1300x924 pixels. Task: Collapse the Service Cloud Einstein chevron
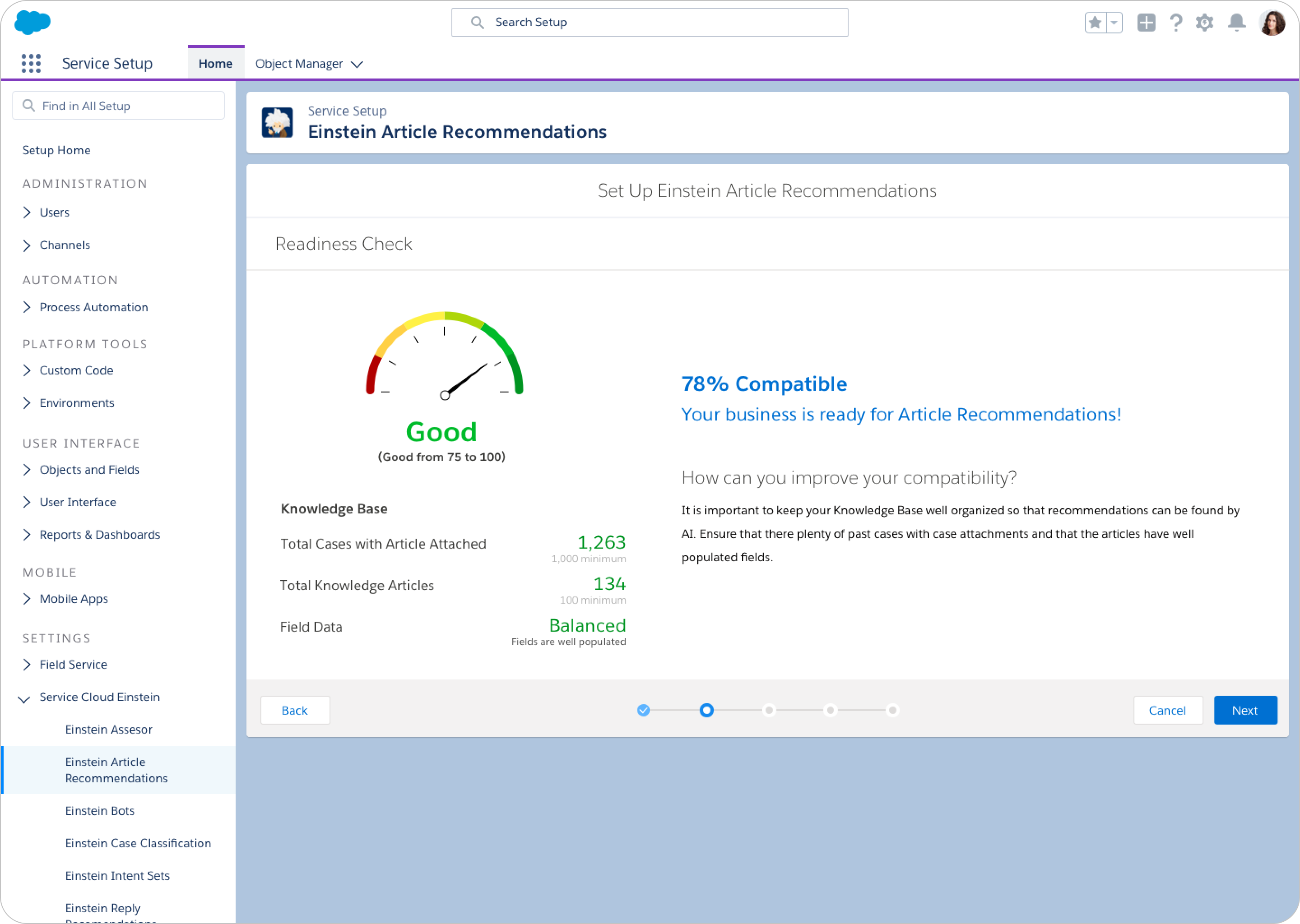(x=24, y=699)
